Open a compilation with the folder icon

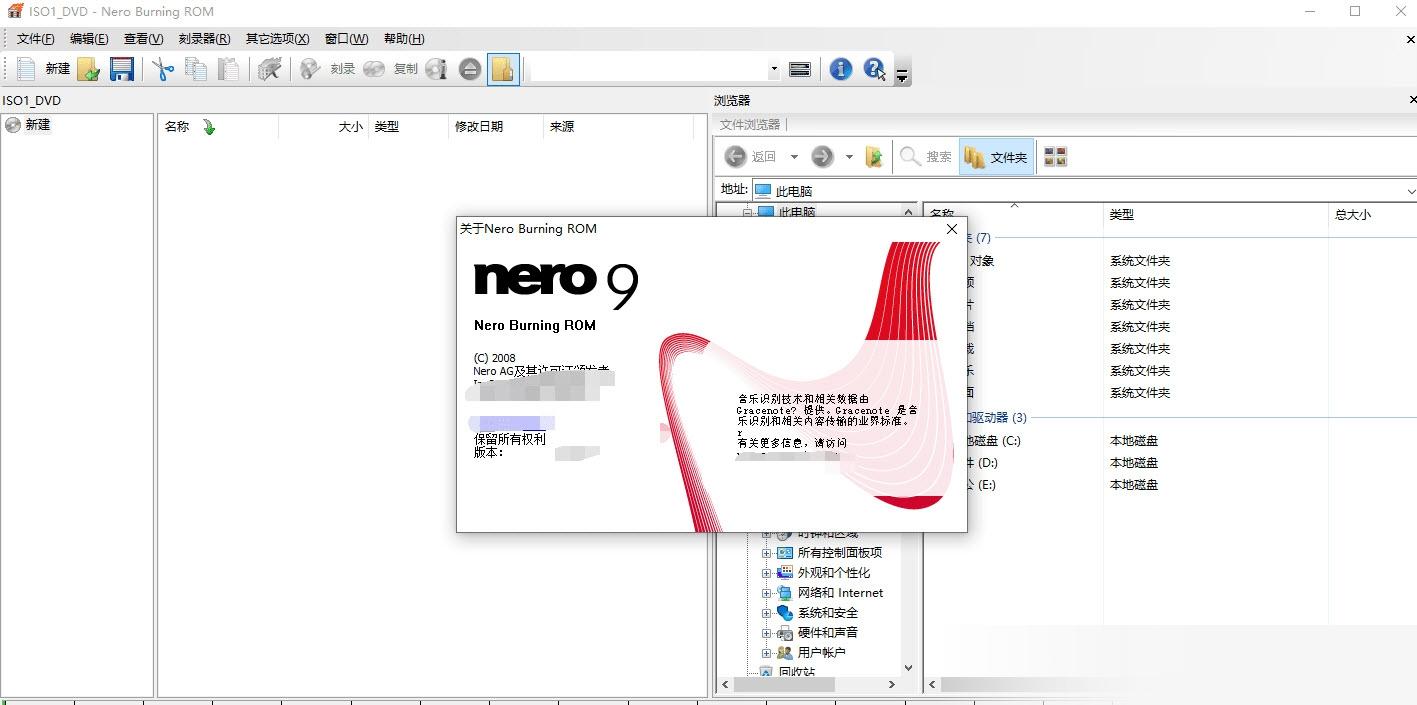(x=89, y=69)
